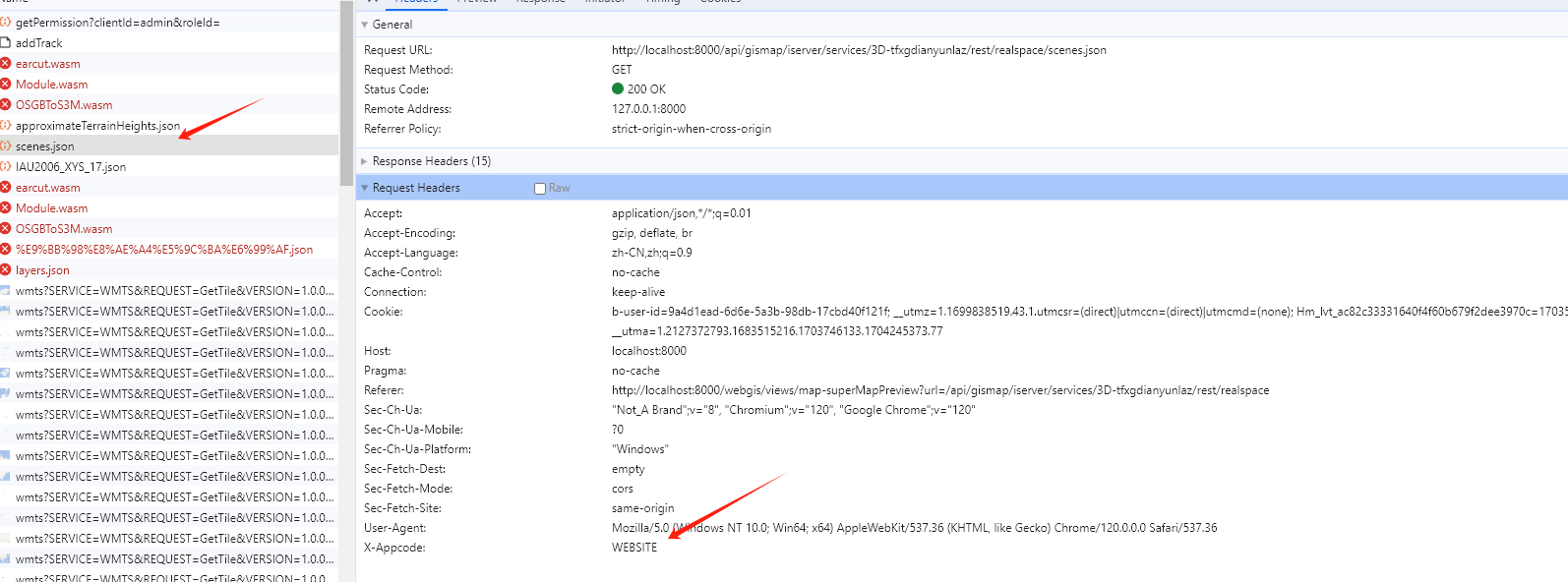Click the User-Agent Mozilla/5.0 string
This screenshot has width=1568, height=582.
point(914,528)
